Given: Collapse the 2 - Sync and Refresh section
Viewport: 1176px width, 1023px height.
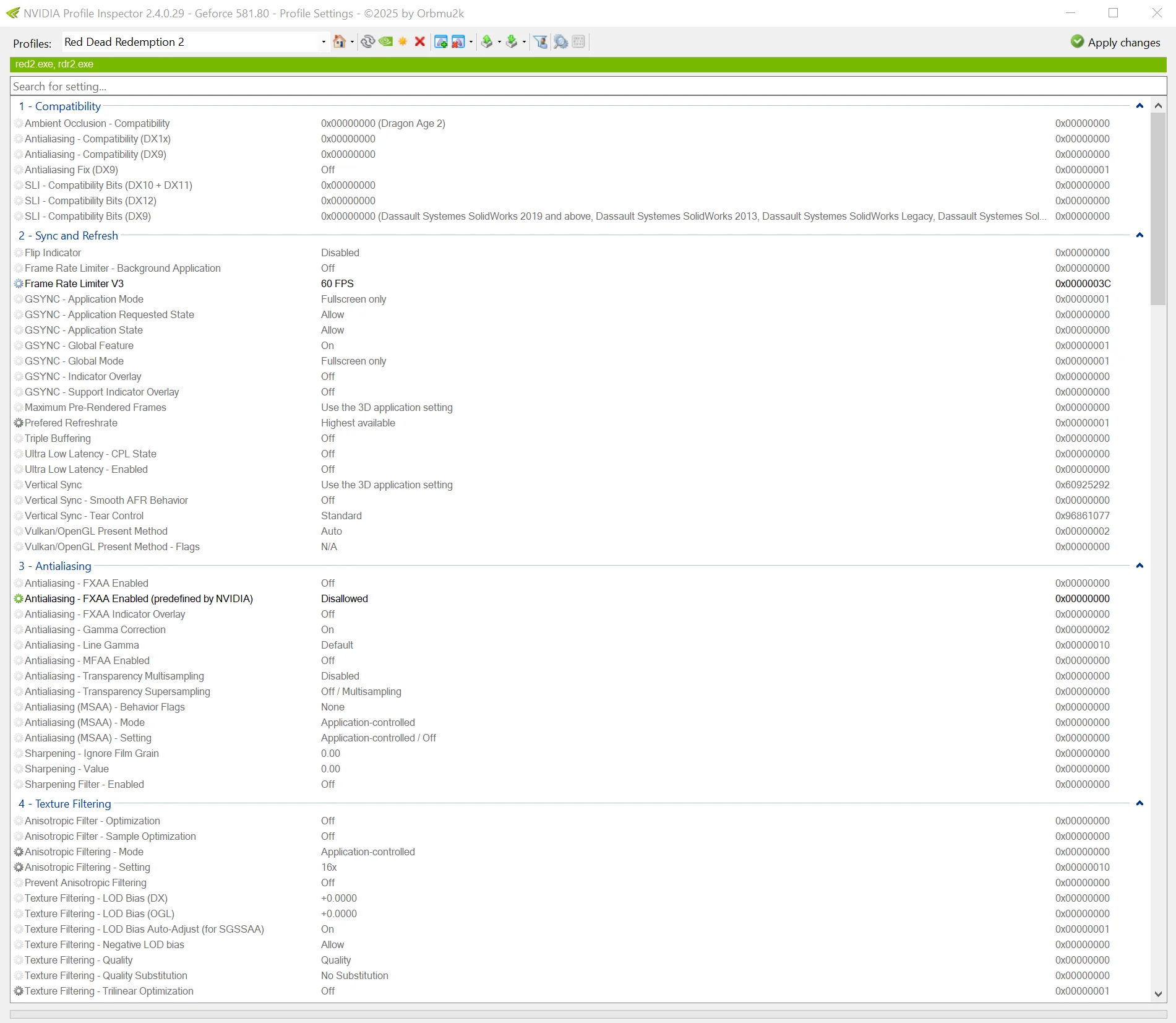Looking at the screenshot, I should [1140, 235].
